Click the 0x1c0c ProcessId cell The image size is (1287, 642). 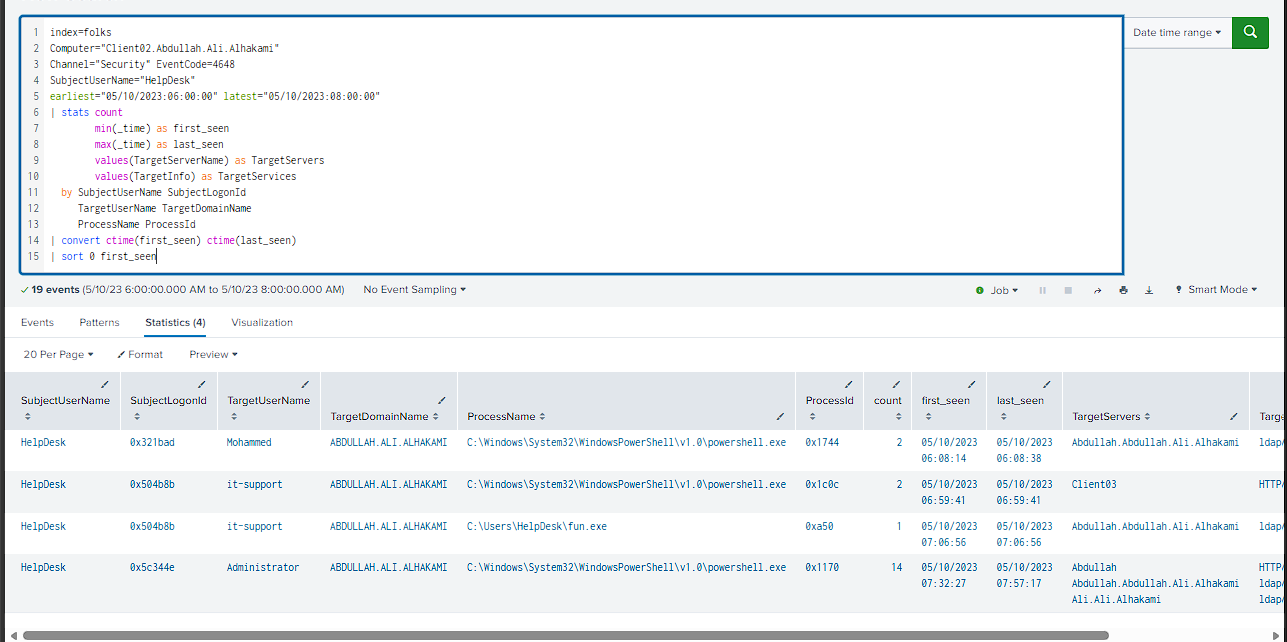822,484
